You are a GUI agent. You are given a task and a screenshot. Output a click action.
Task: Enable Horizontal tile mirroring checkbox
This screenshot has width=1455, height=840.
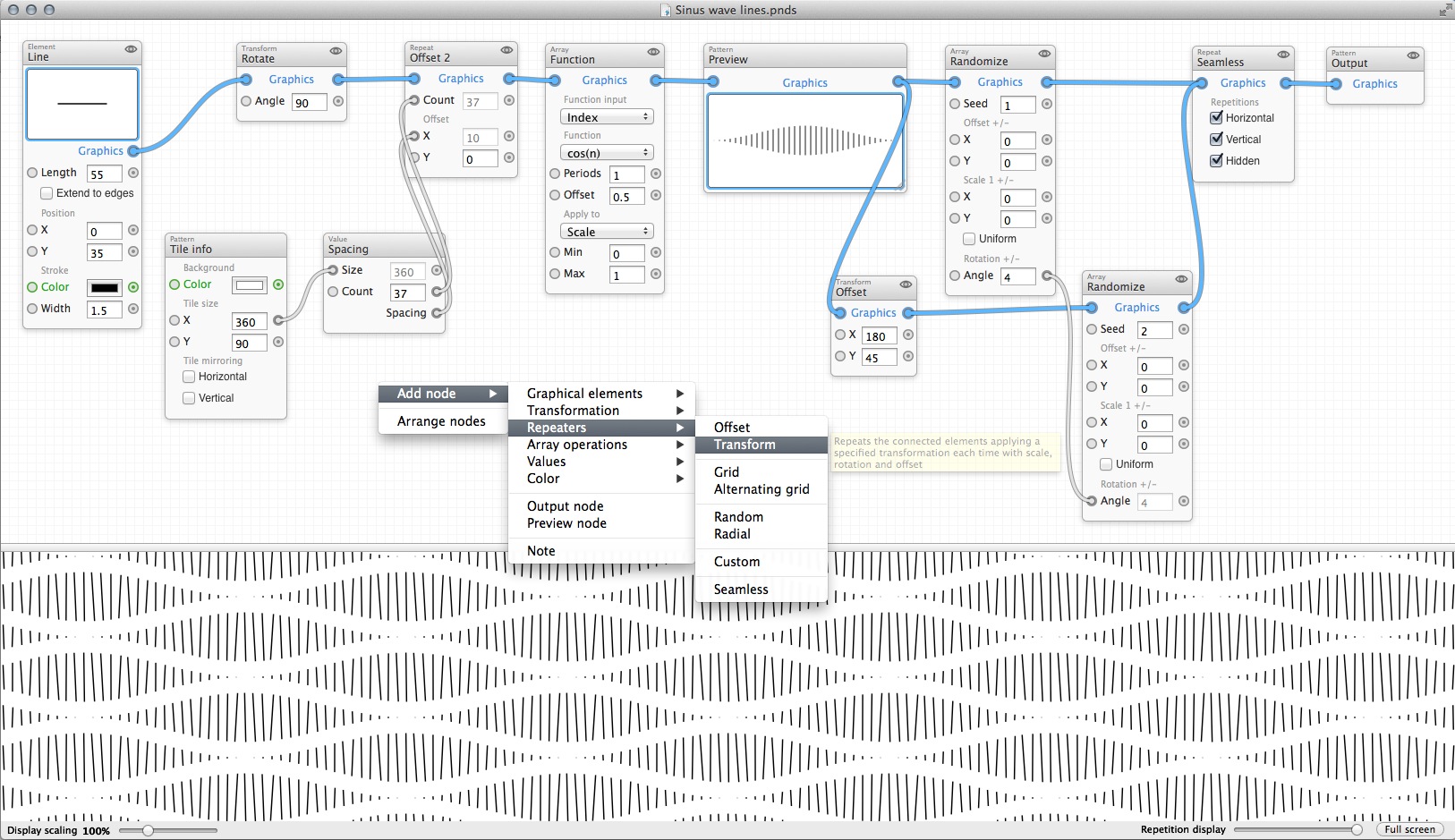189,377
